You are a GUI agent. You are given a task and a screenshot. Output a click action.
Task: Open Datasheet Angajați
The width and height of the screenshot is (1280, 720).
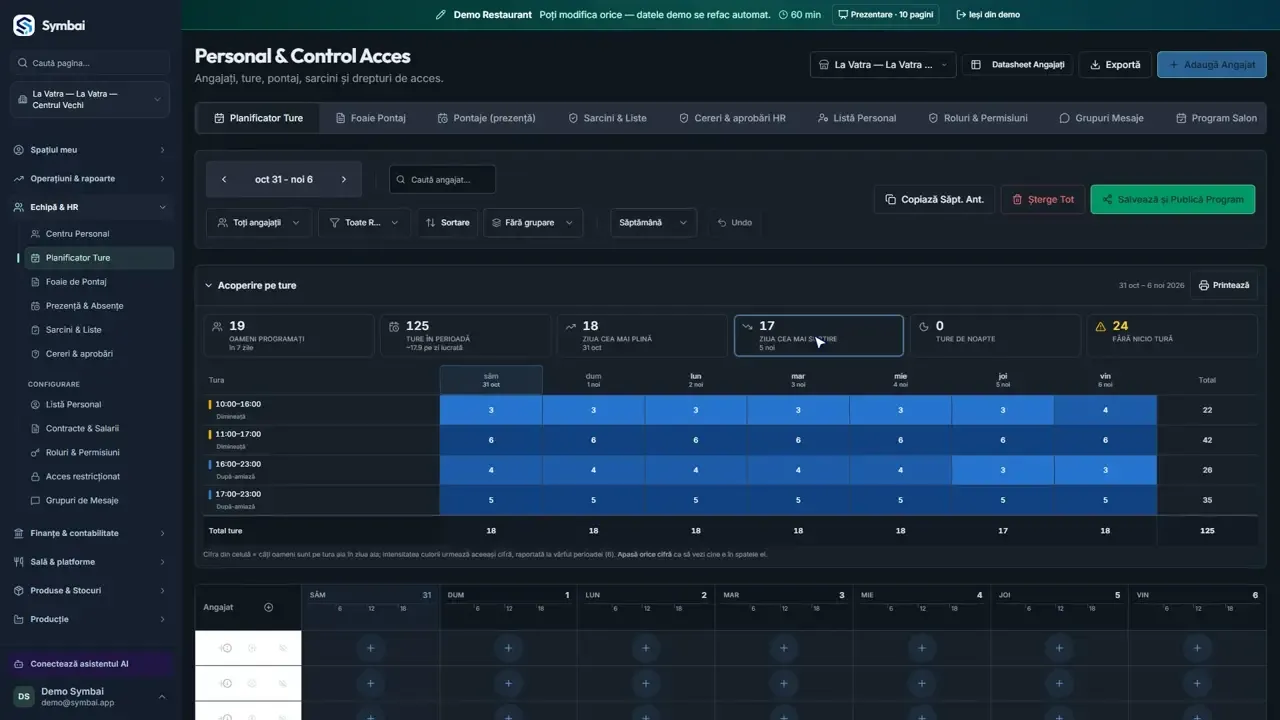pos(1018,65)
